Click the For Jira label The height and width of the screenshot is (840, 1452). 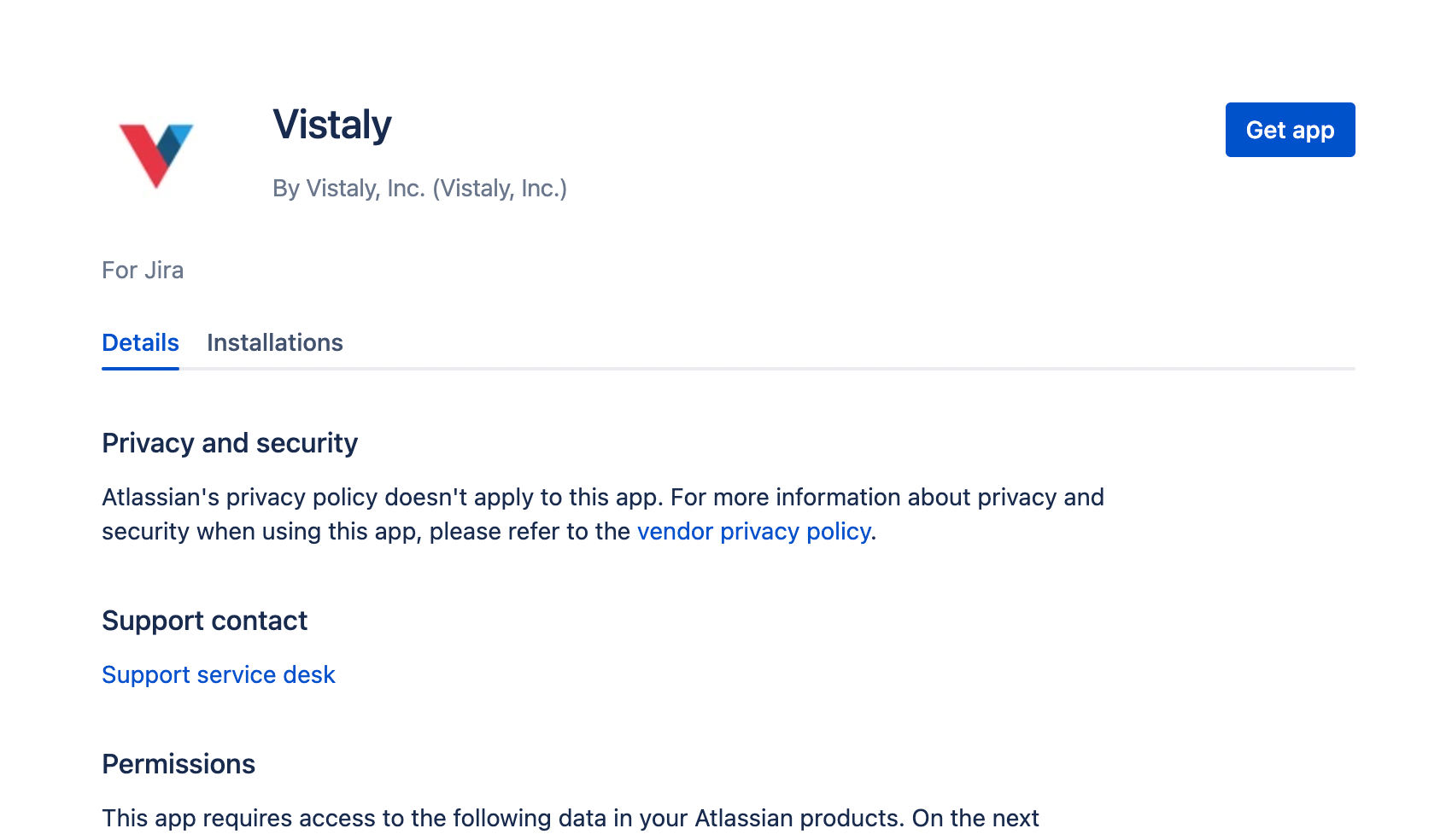coord(143,270)
